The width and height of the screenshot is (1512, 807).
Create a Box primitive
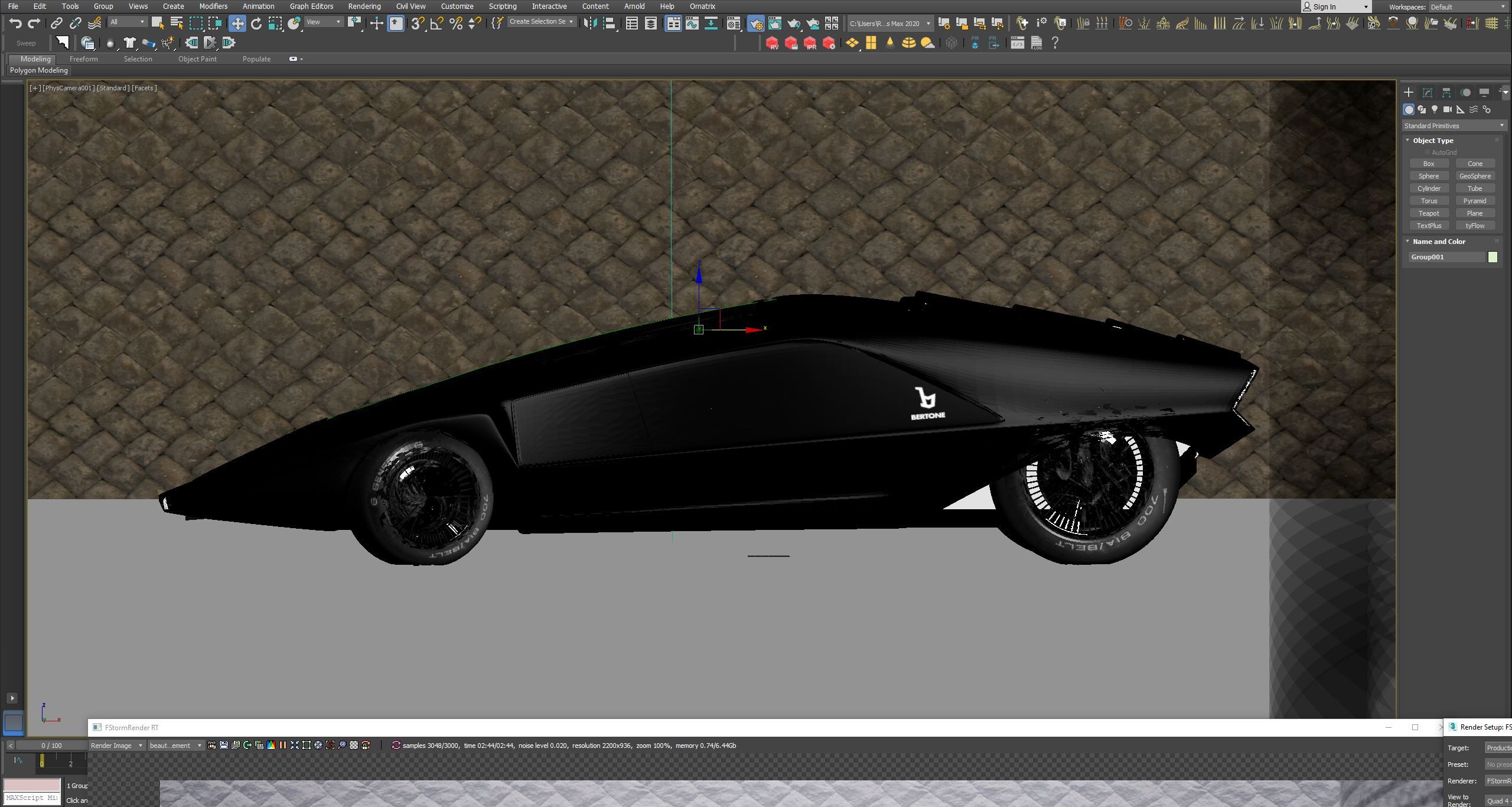(1429, 164)
